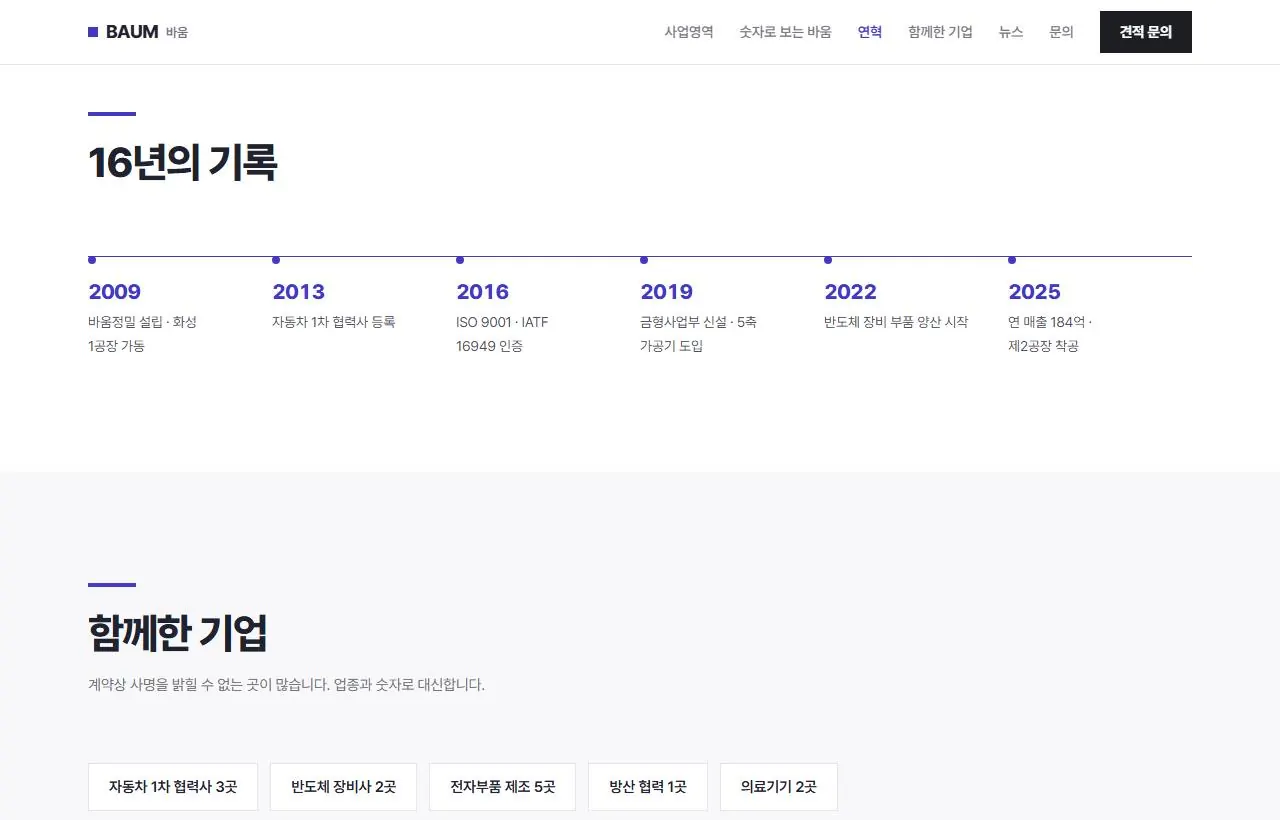
Task: Click the 2009 year heading
Action: [x=115, y=292]
